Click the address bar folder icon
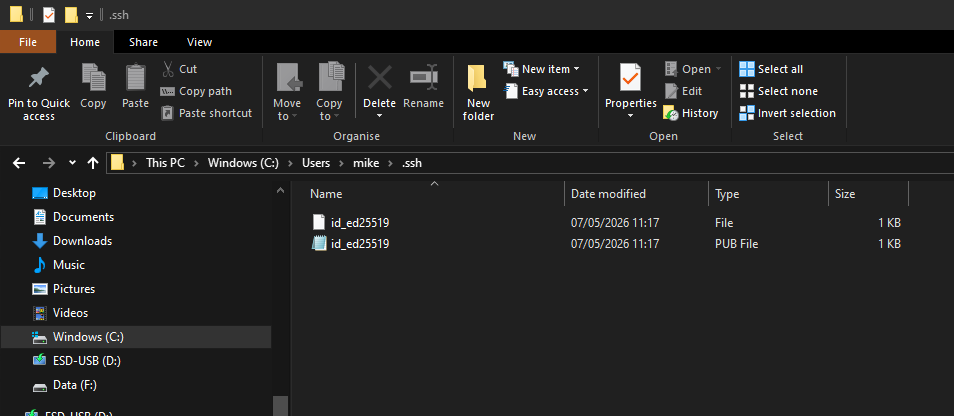954x416 pixels. pyautogui.click(x=117, y=162)
